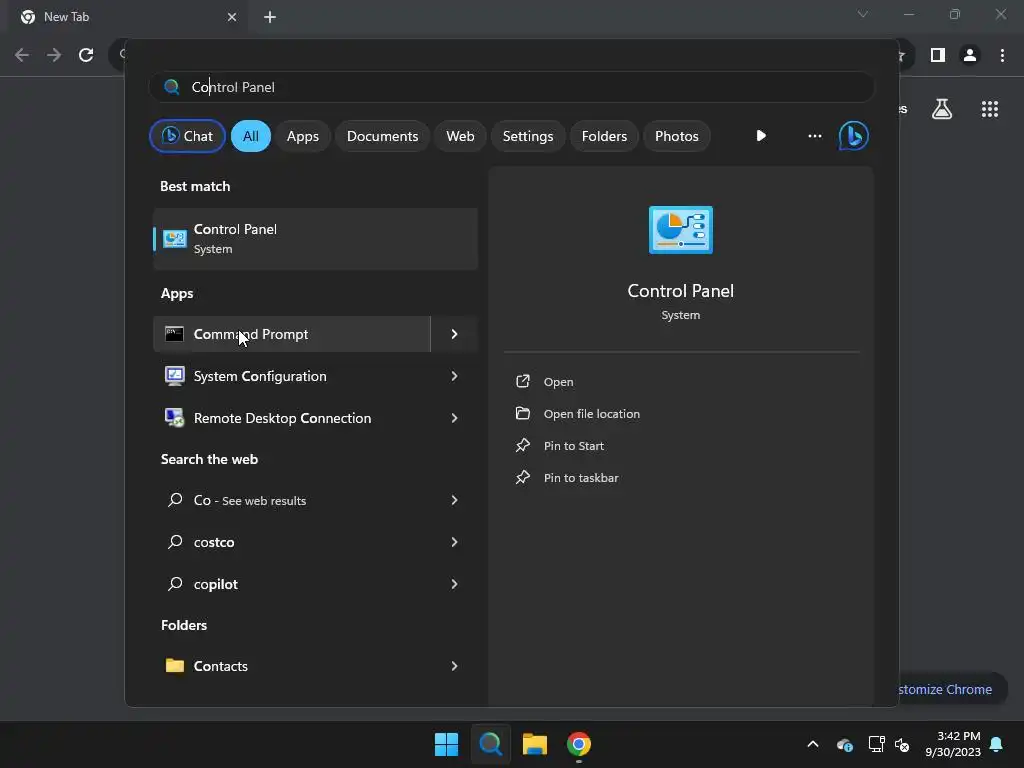Click the Control Panel large preview icon

680,230
